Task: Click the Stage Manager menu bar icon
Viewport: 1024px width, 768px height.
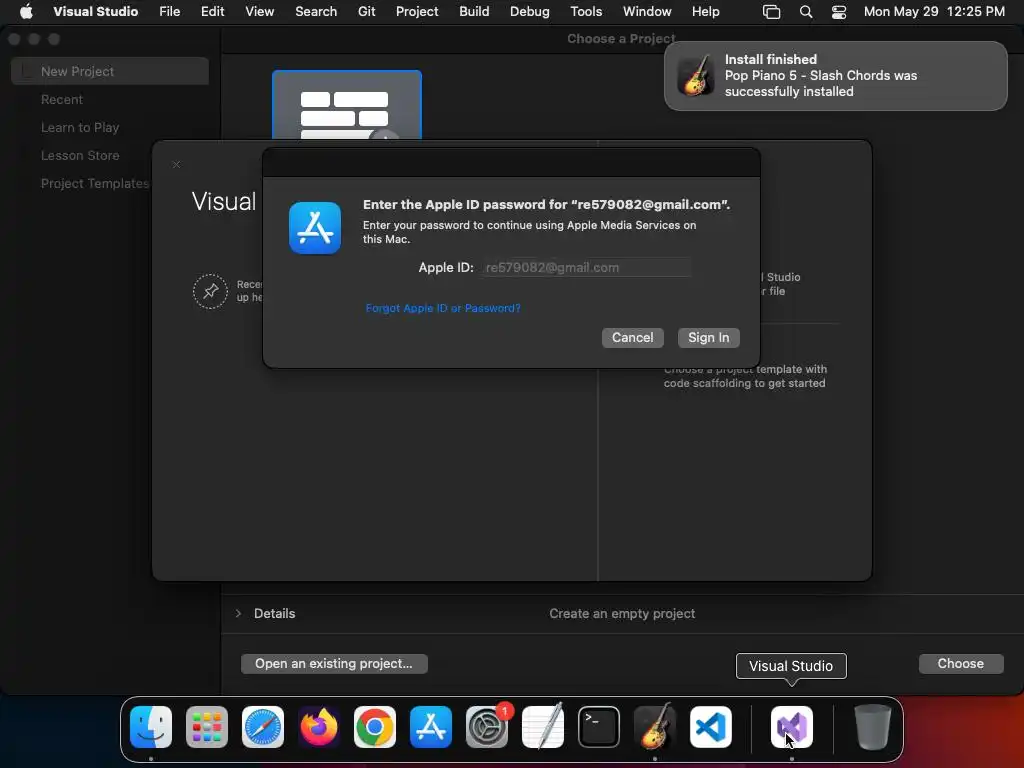Action: pyautogui.click(x=771, y=12)
